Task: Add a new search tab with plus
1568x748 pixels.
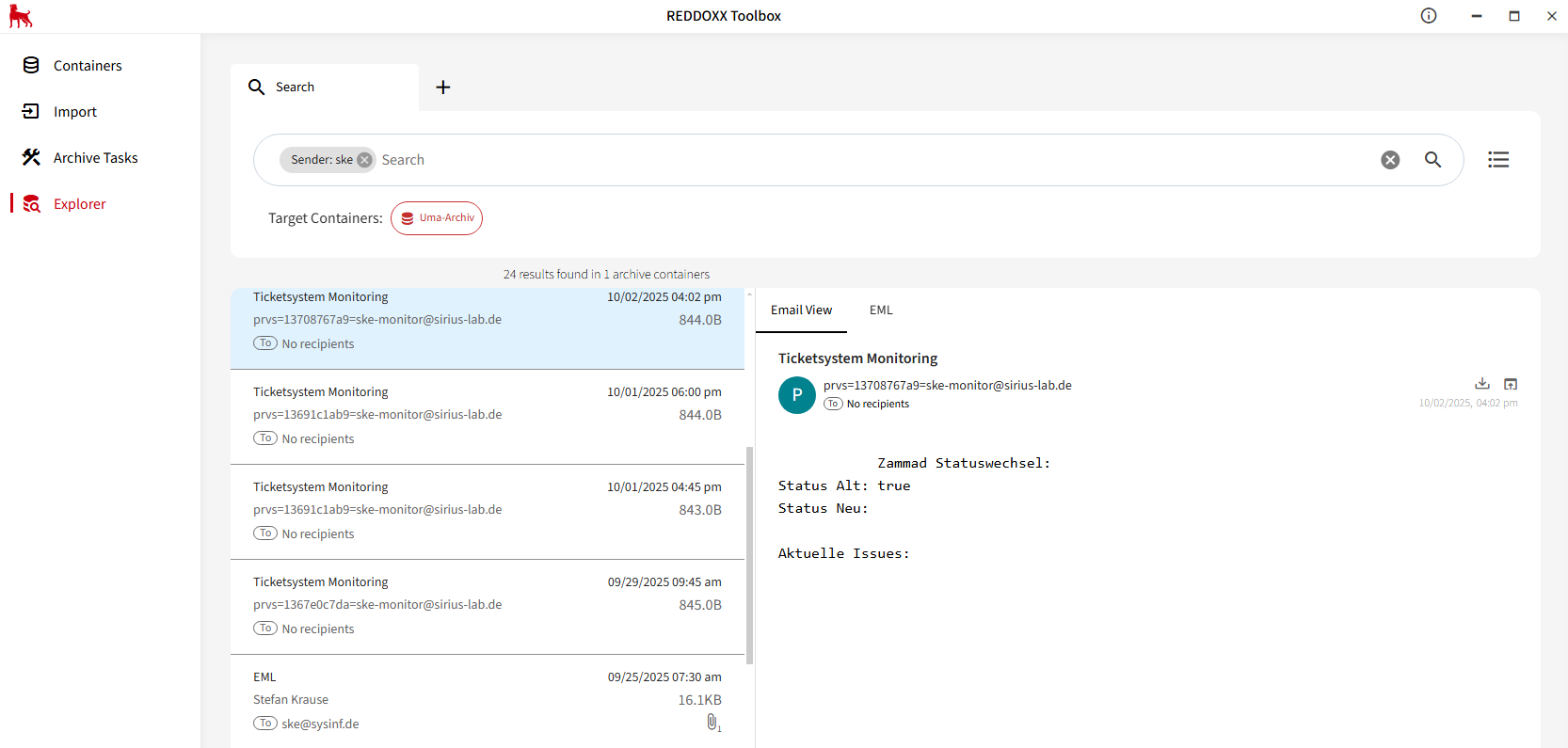Action: (x=443, y=88)
